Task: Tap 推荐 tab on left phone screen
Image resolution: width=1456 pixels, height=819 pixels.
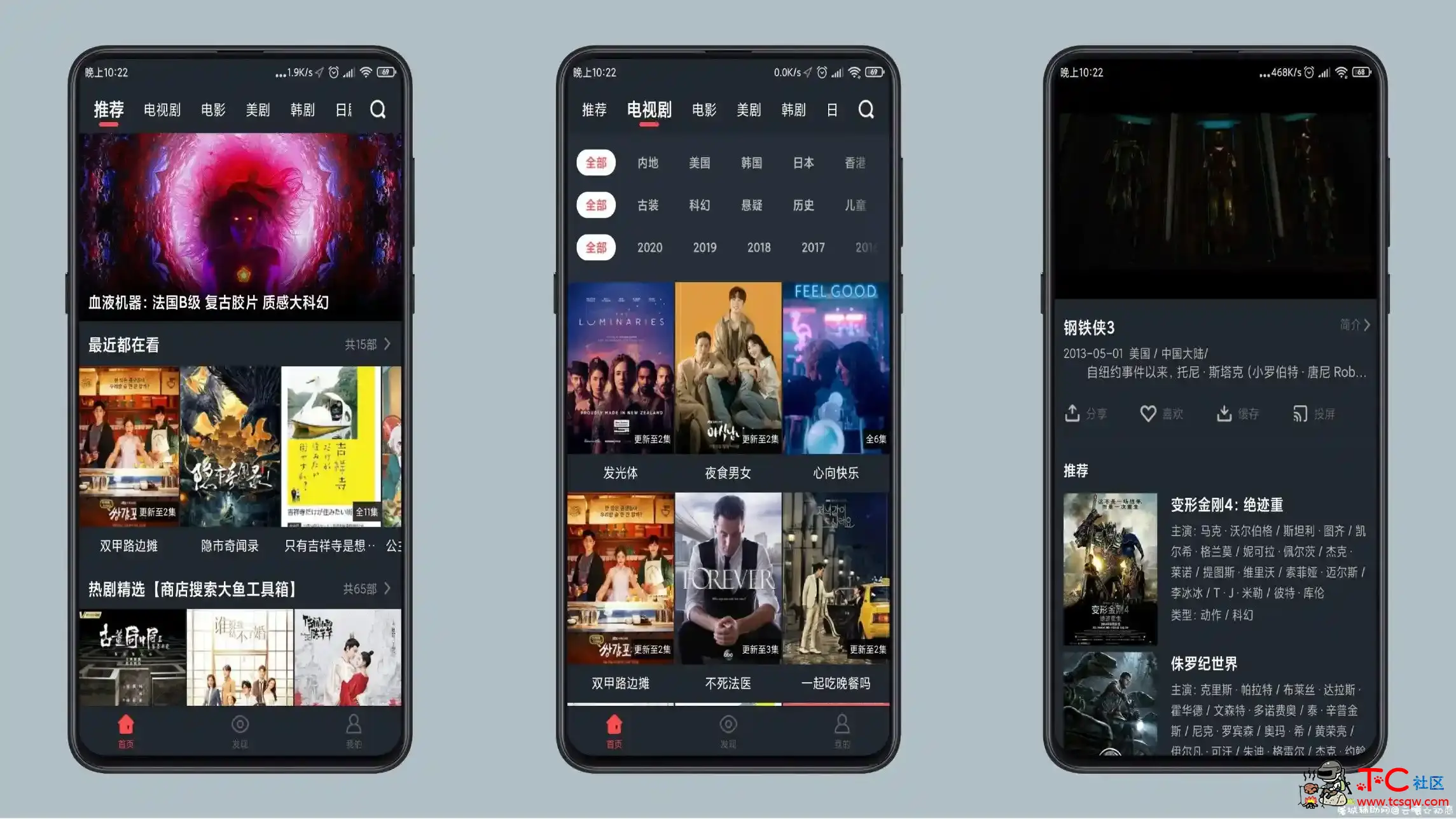Action: (x=108, y=109)
